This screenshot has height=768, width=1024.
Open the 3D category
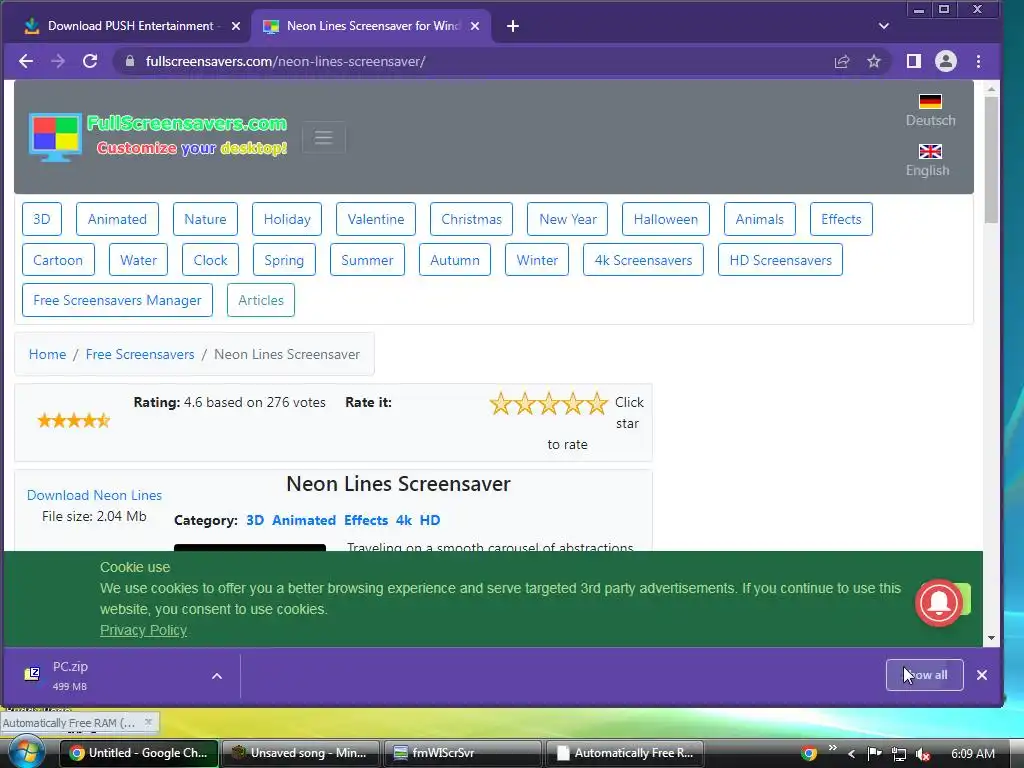point(42,219)
